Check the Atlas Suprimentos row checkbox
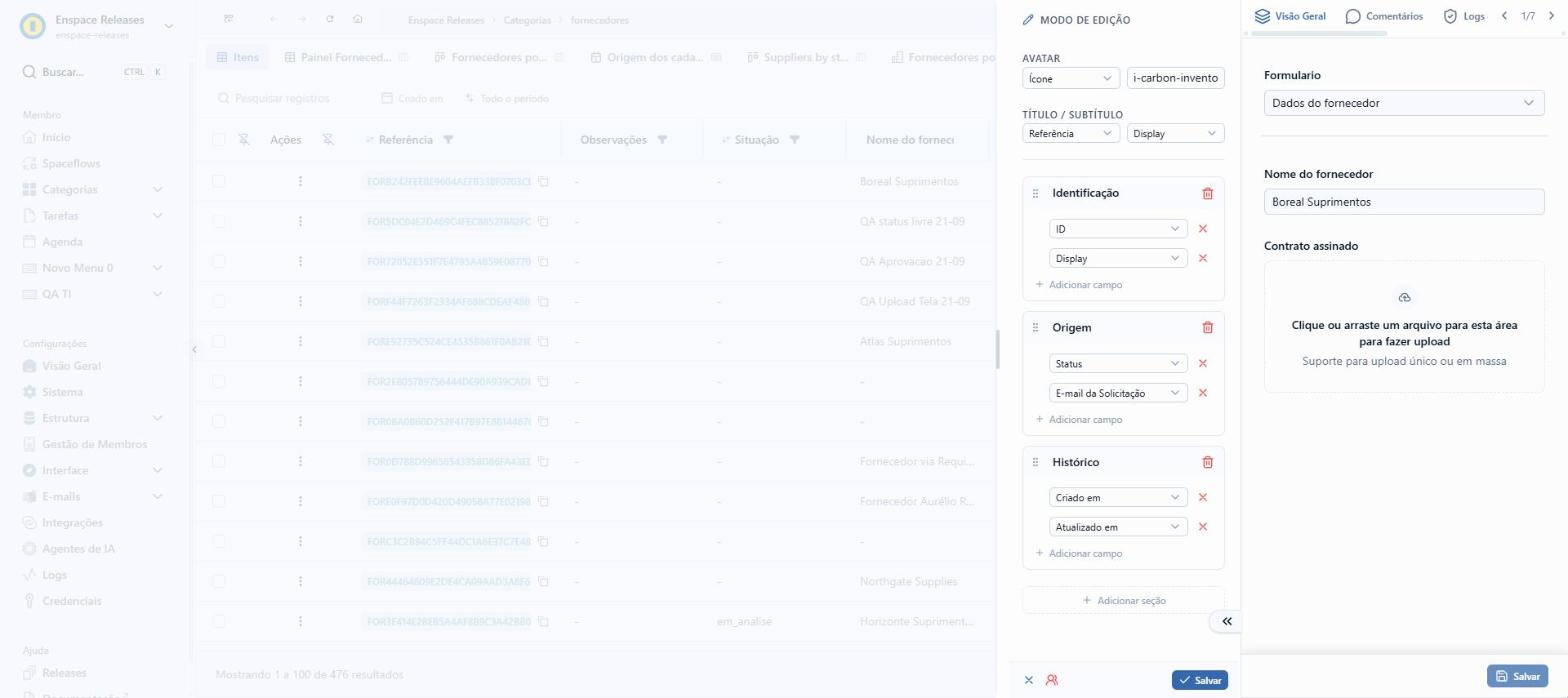This screenshot has height=698, width=1568. (x=219, y=341)
